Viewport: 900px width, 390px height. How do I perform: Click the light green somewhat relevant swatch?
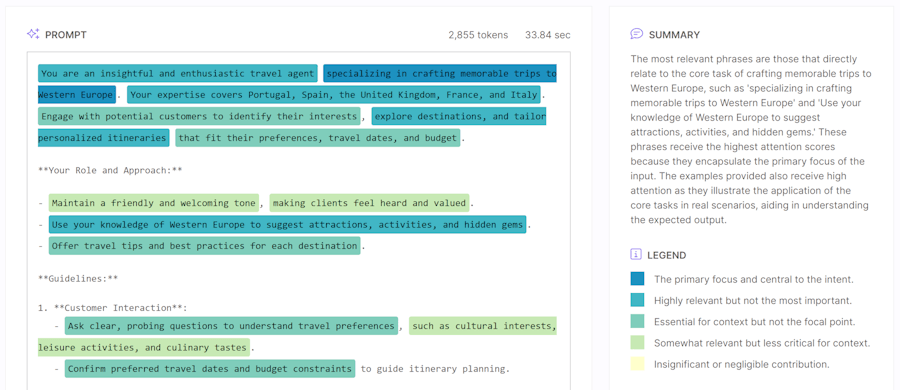pos(637,342)
